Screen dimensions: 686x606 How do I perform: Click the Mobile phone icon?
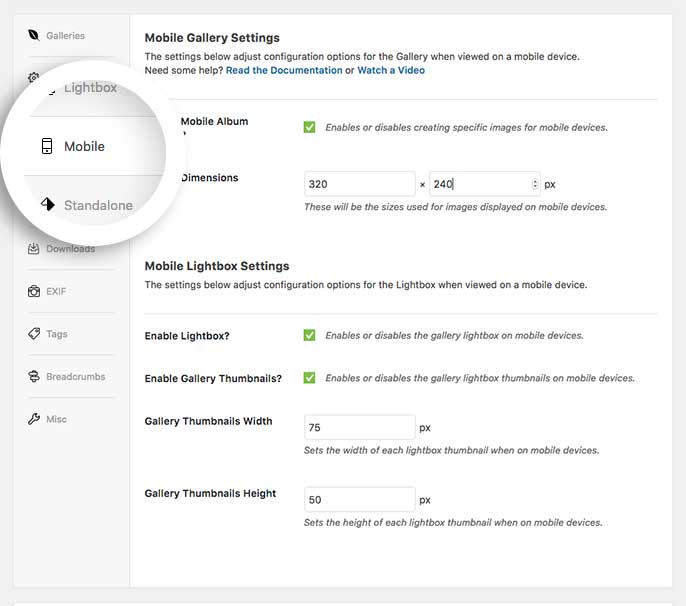pos(47,146)
